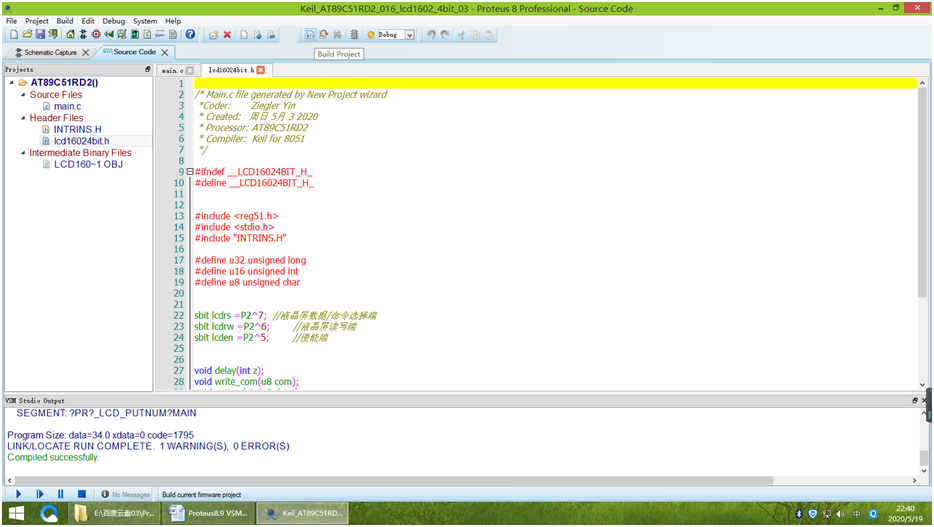Click the blank-page New File icon
This screenshot has height=527, width=934.
pos(244,35)
